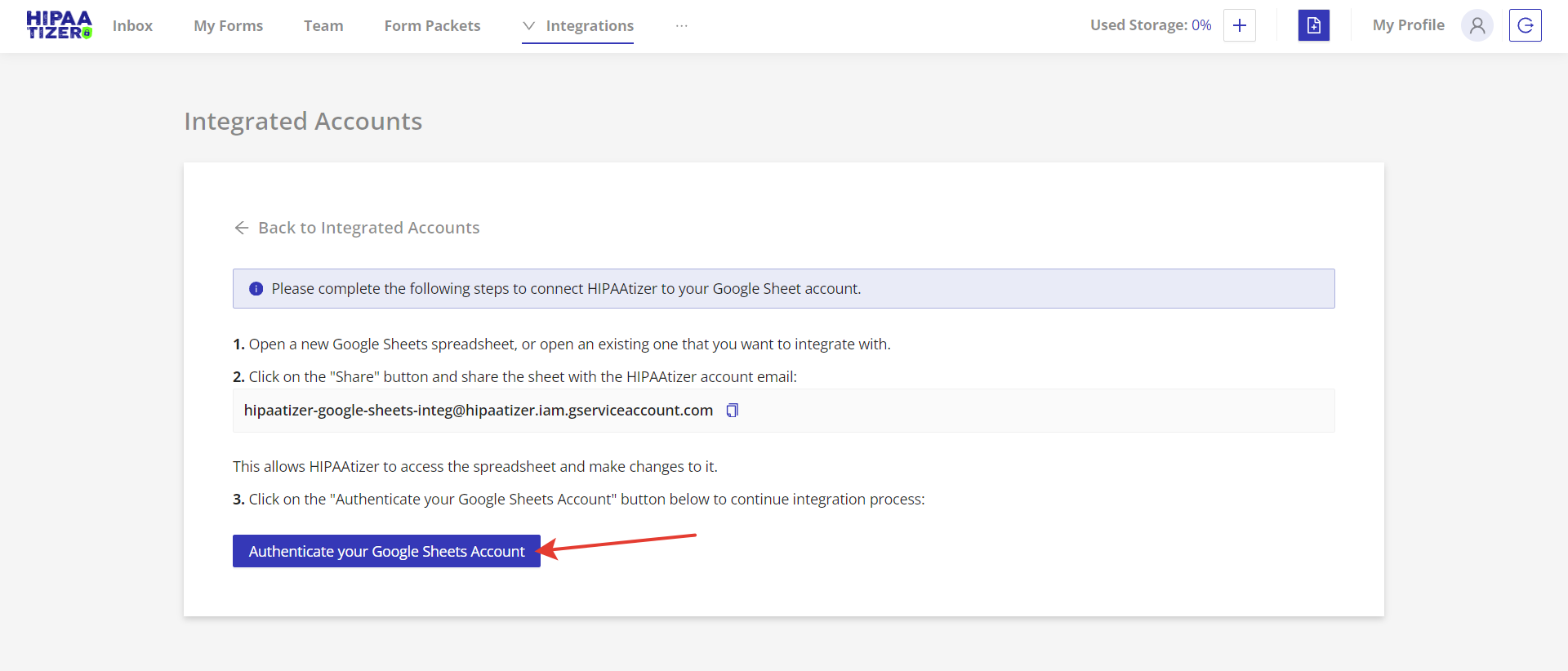Open Form Packets

(x=432, y=26)
